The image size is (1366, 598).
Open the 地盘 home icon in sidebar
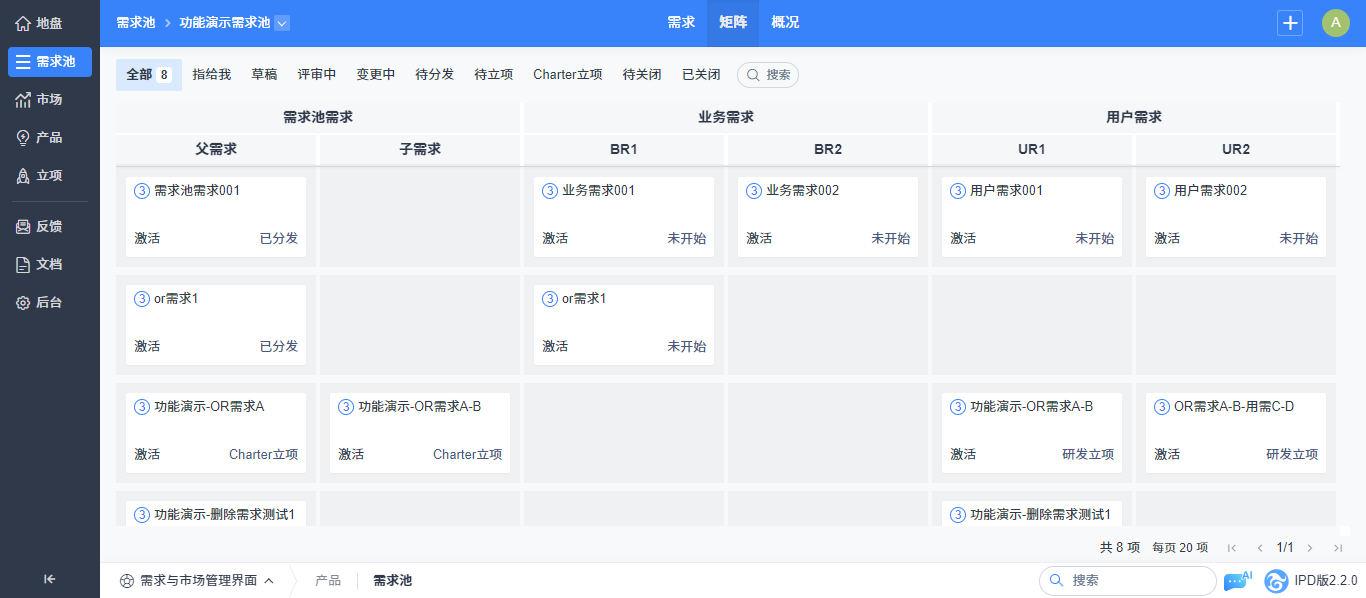(x=23, y=23)
